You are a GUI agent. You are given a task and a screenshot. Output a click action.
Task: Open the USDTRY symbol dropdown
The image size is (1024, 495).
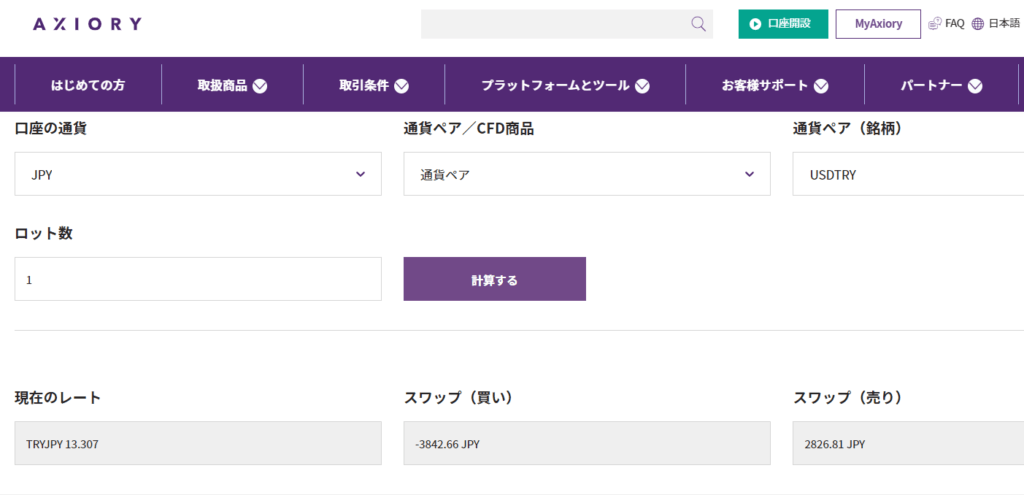tap(908, 174)
